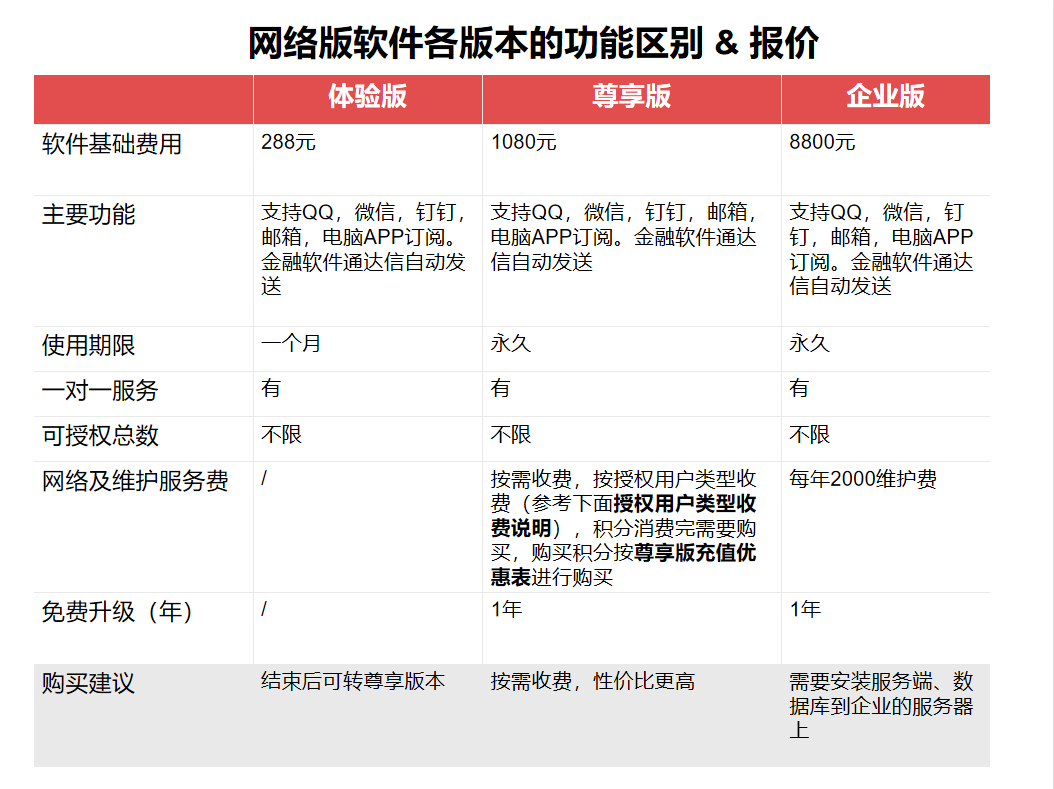Select the 1080元 price cell
The height and width of the screenshot is (789, 1054).
pyautogui.click(x=524, y=143)
